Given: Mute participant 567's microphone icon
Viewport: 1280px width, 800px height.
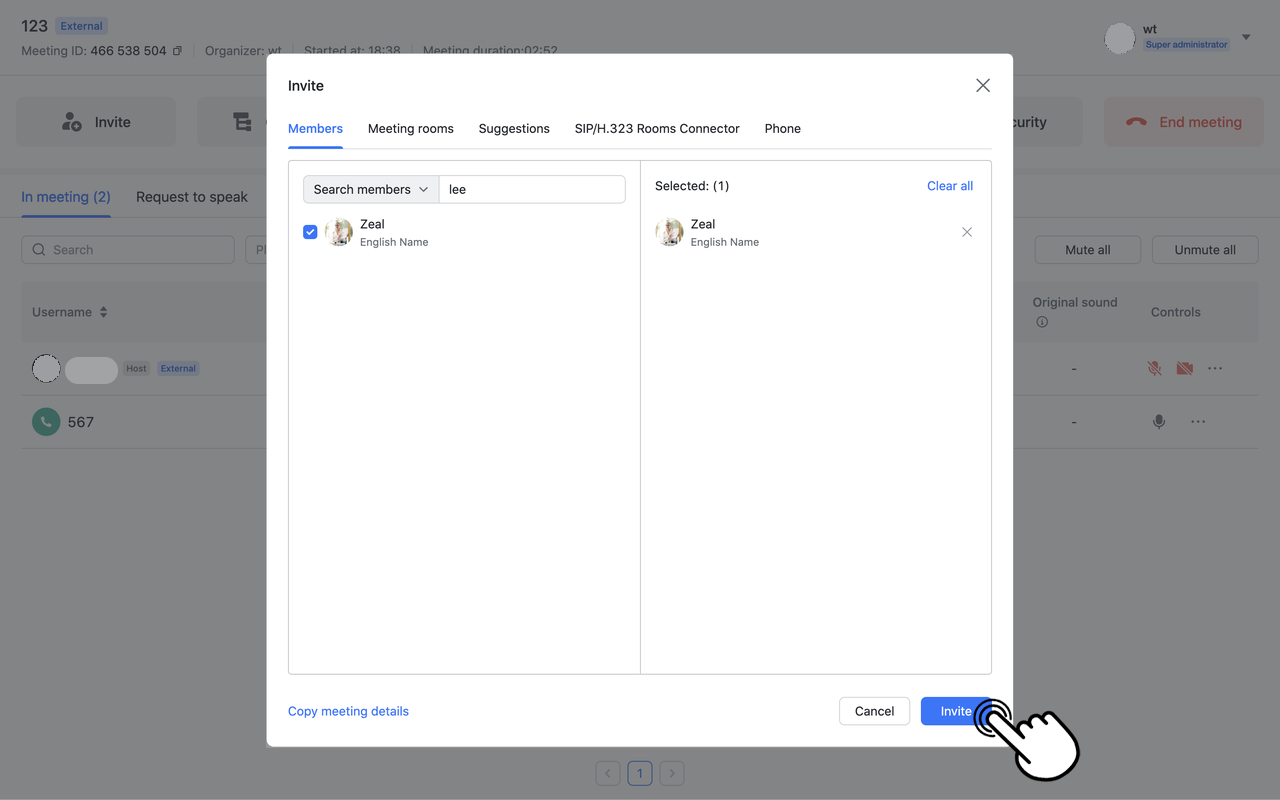Looking at the screenshot, I should (x=1158, y=421).
